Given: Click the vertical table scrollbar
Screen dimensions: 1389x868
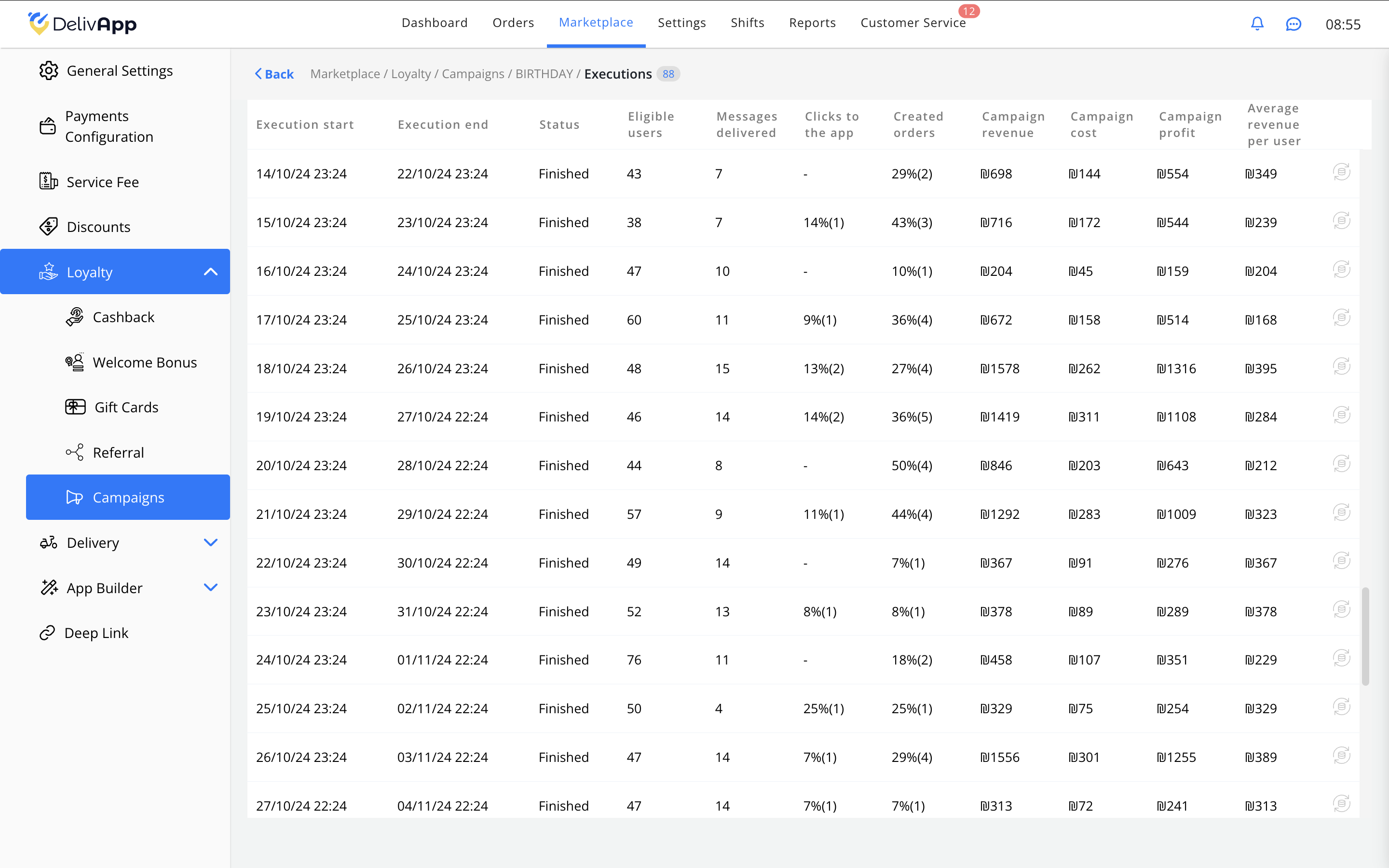Looking at the screenshot, I should click(1365, 636).
